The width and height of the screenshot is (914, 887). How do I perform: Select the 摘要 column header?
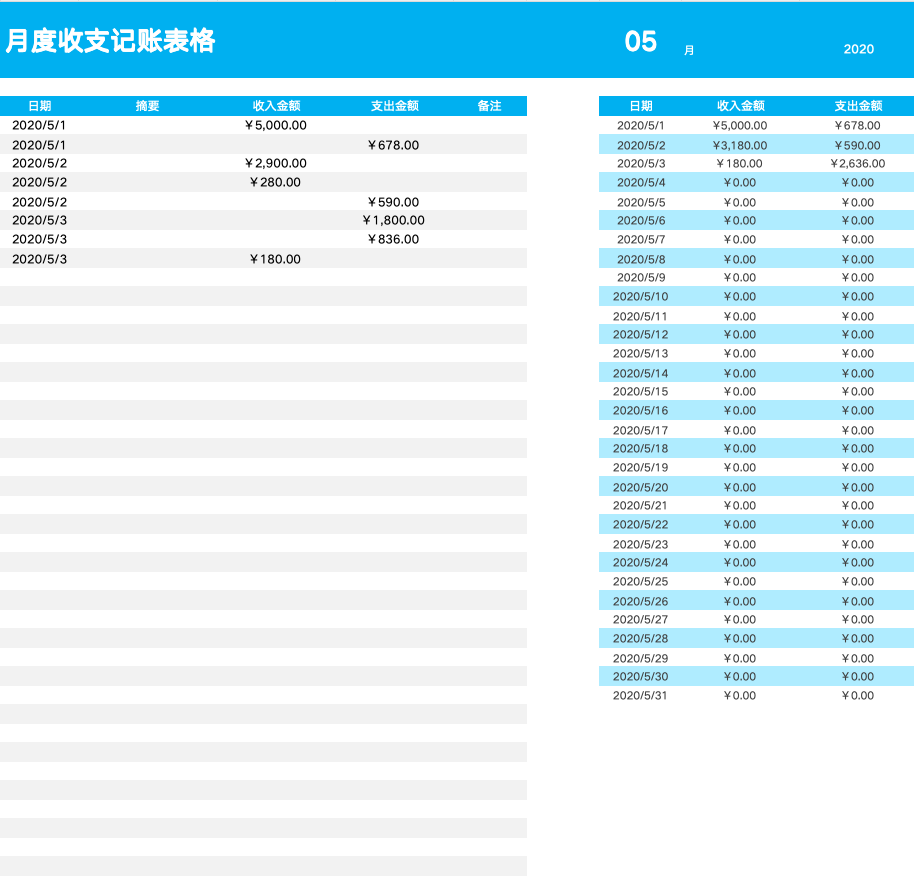pos(147,105)
